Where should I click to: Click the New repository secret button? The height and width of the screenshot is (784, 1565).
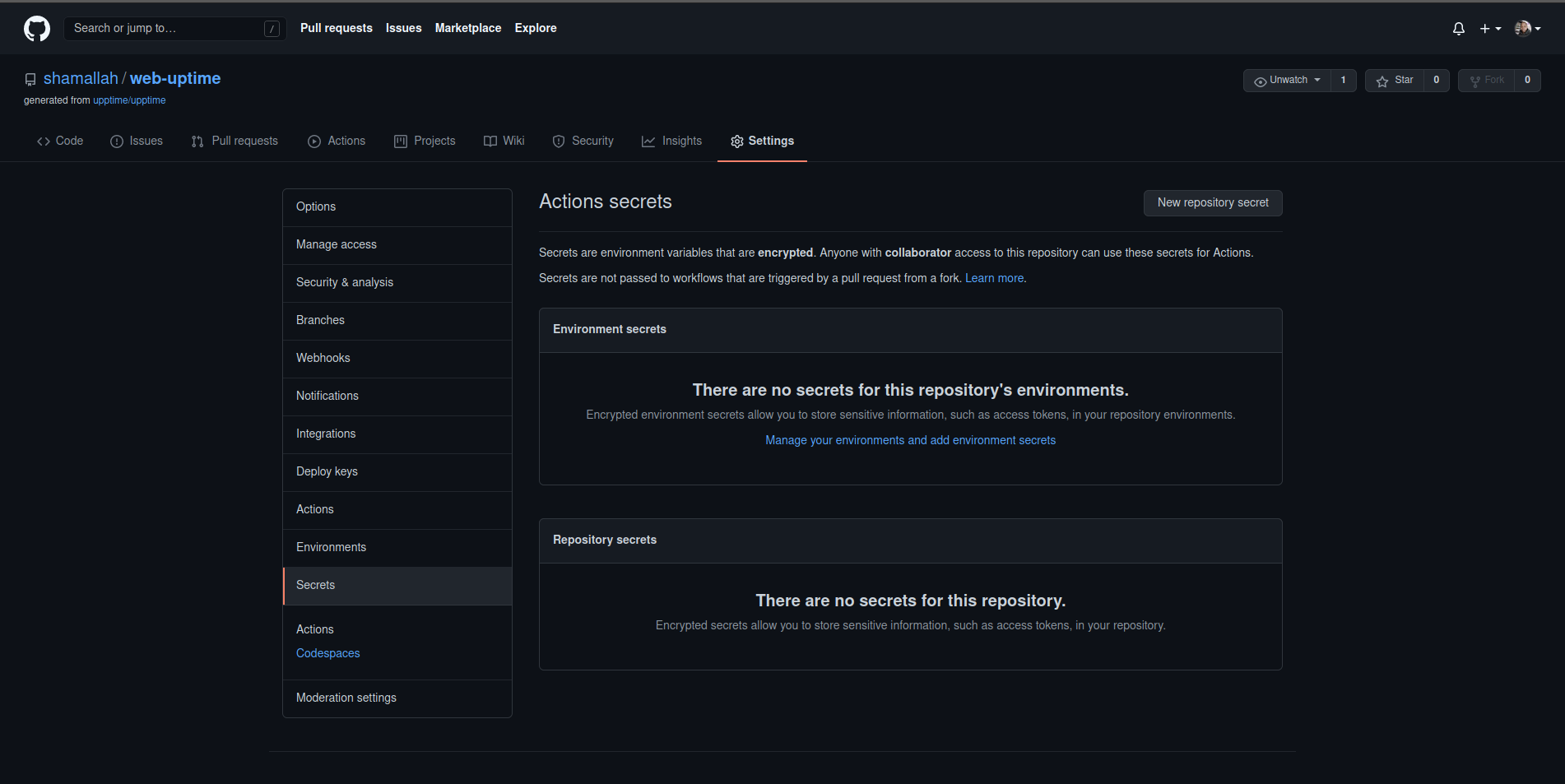[x=1212, y=202]
